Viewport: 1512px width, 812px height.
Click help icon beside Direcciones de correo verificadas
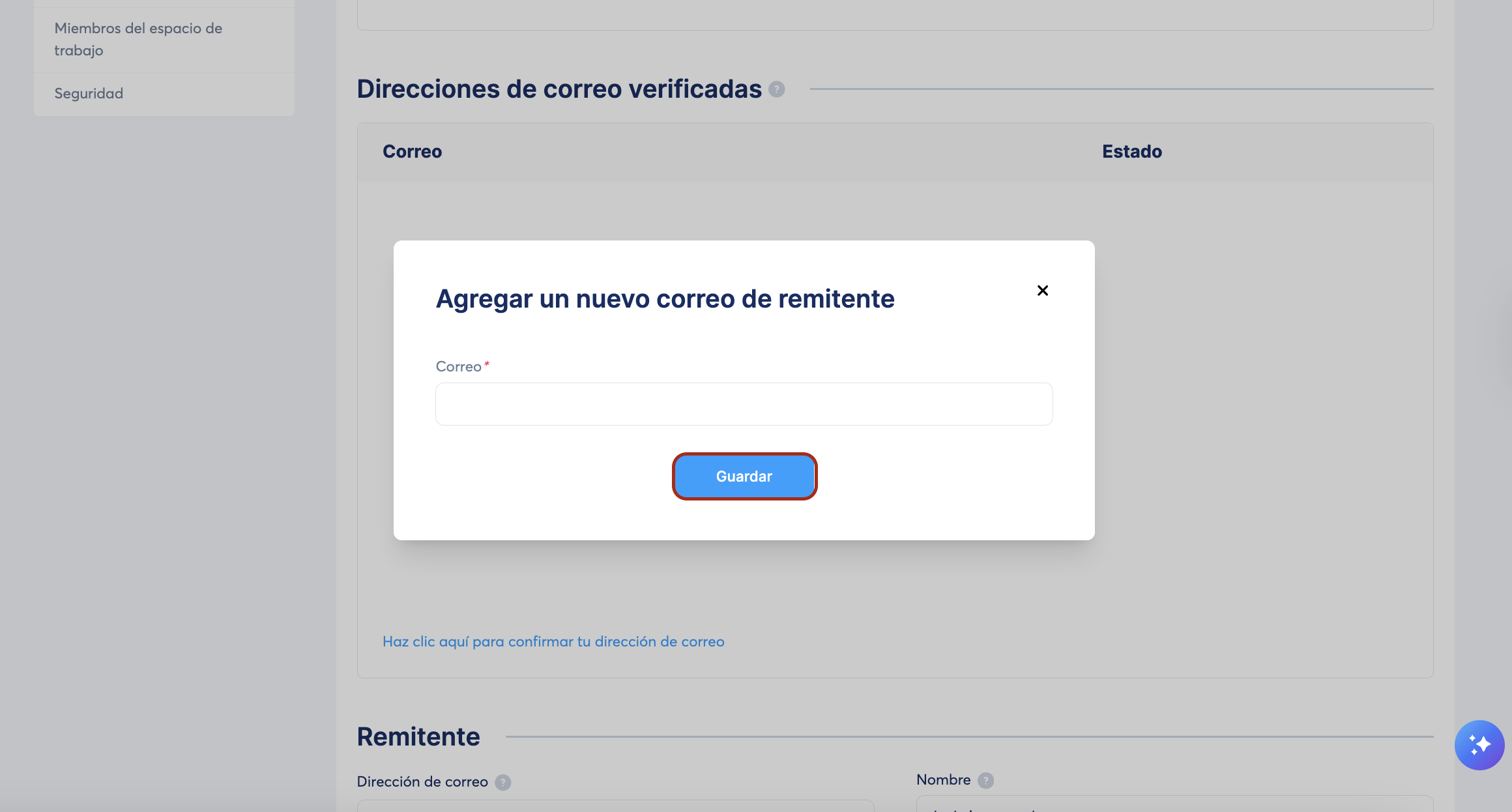(776, 89)
